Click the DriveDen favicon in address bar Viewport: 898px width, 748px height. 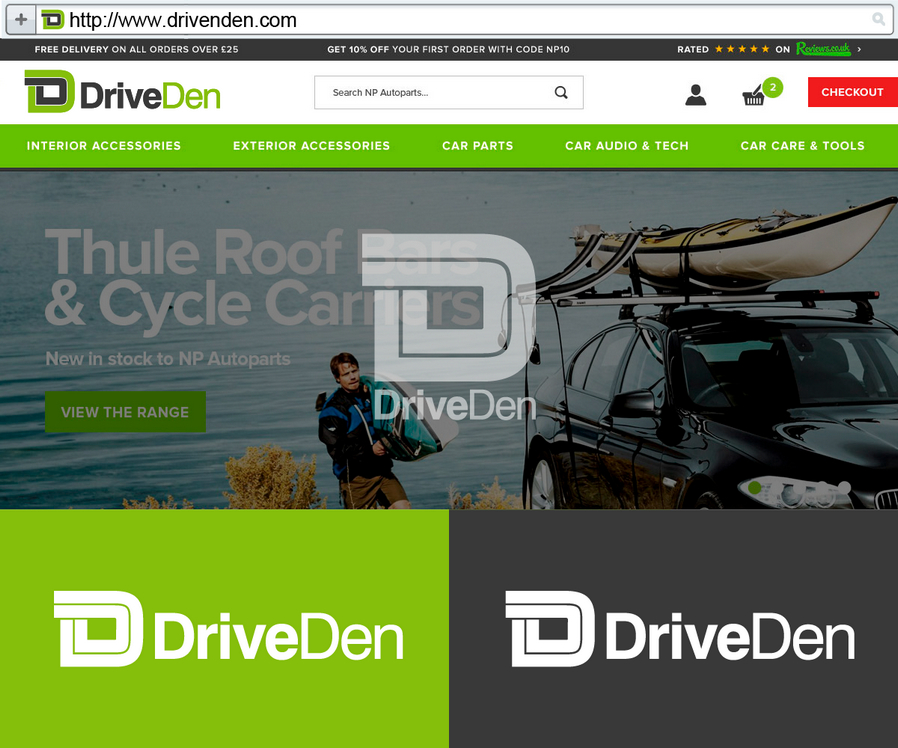(x=53, y=20)
